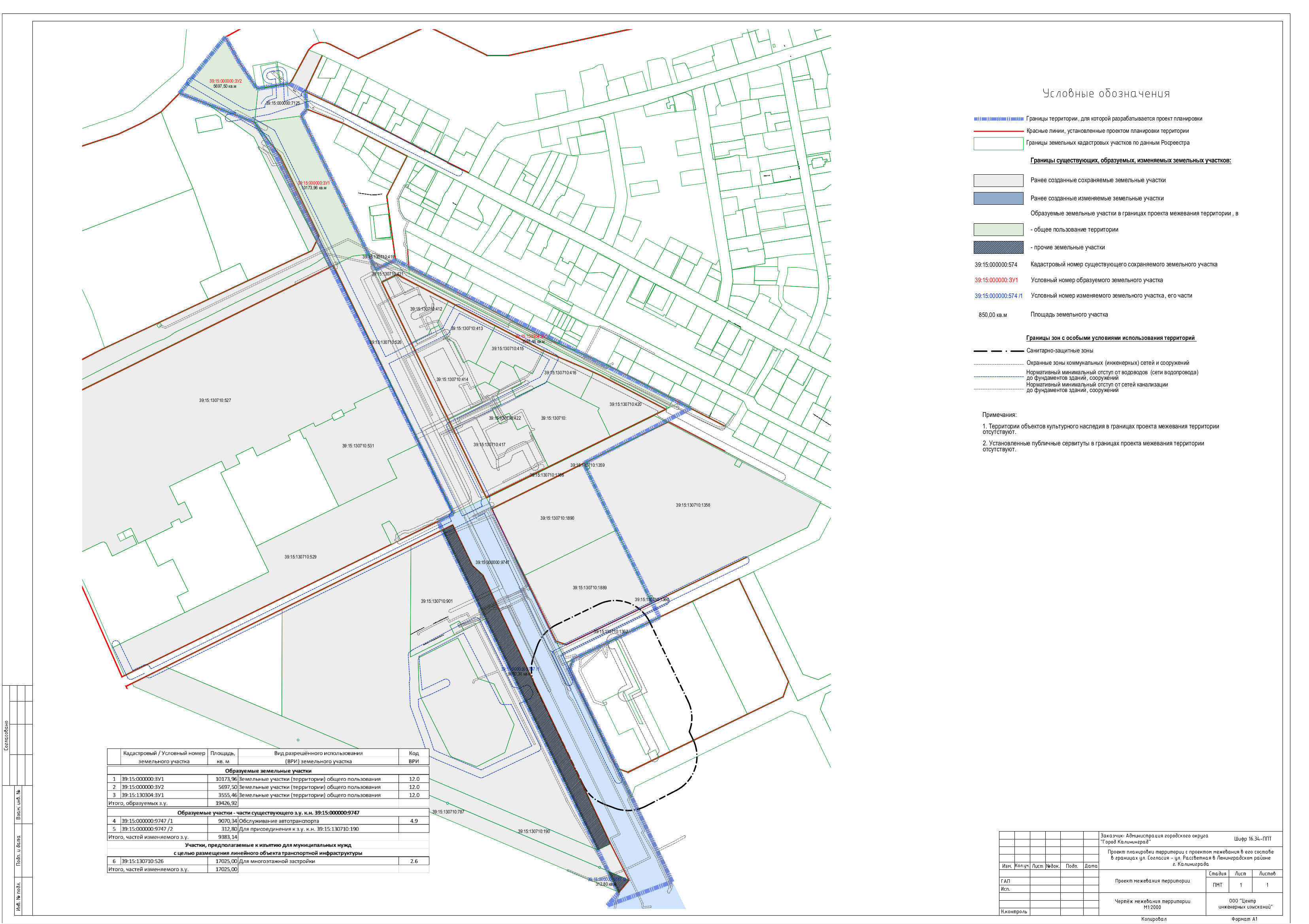Click 'Шифр 16.34-ППТ' in the title block
This screenshot has height=924, width=1309.
[x=1252, y=839]
